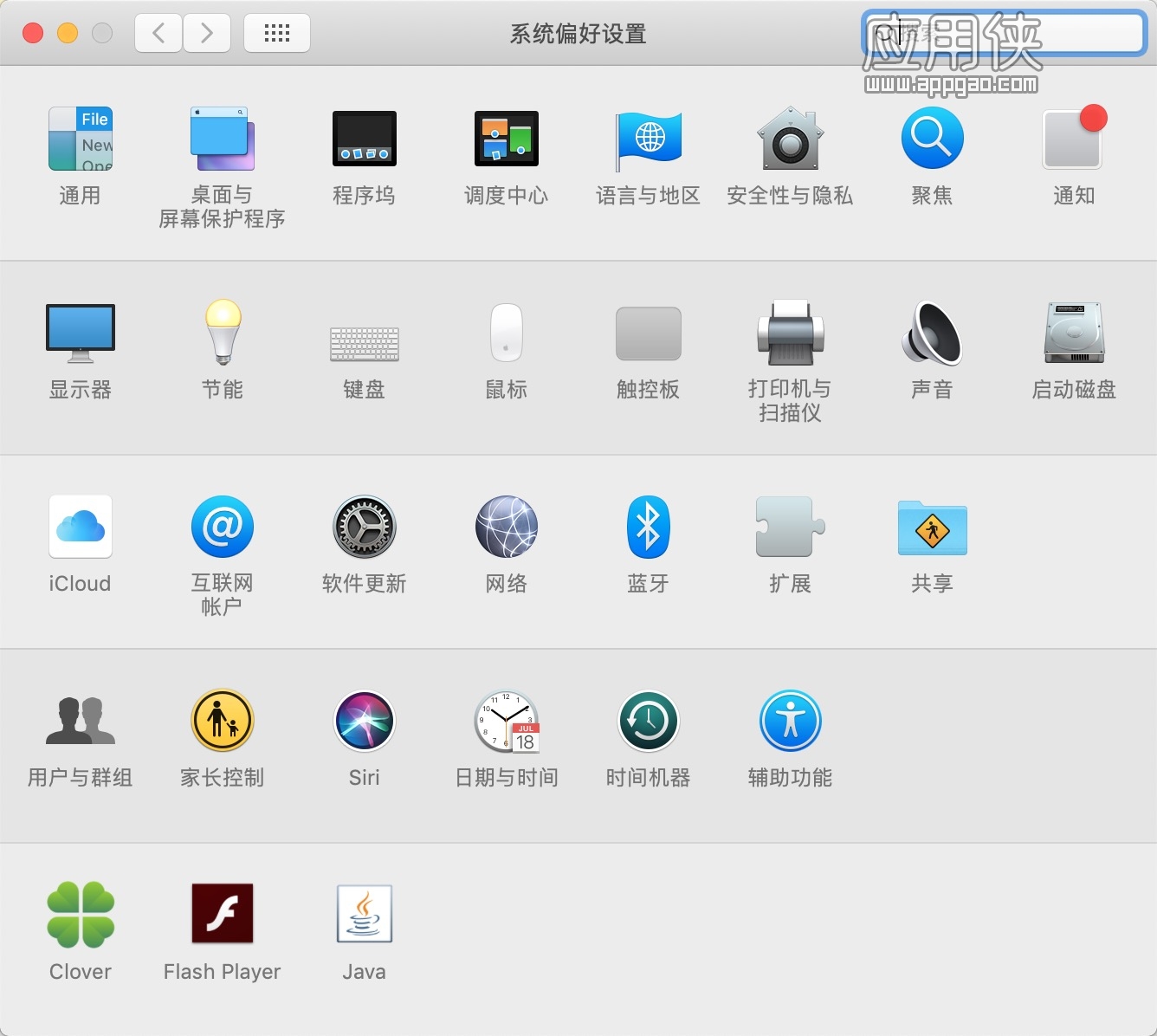Screen dimensions: 1157x1036
Task: Open the 显示器 (Displays) pane
Action: (x=81, y=333)
